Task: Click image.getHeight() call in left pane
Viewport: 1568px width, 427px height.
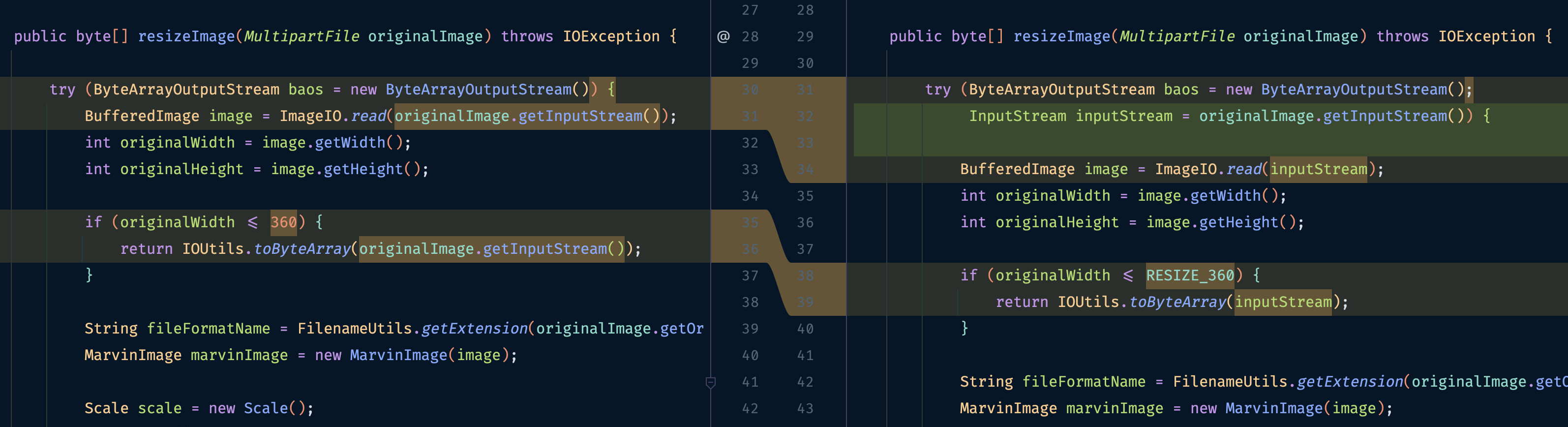Action: click(x=346, y=169)
